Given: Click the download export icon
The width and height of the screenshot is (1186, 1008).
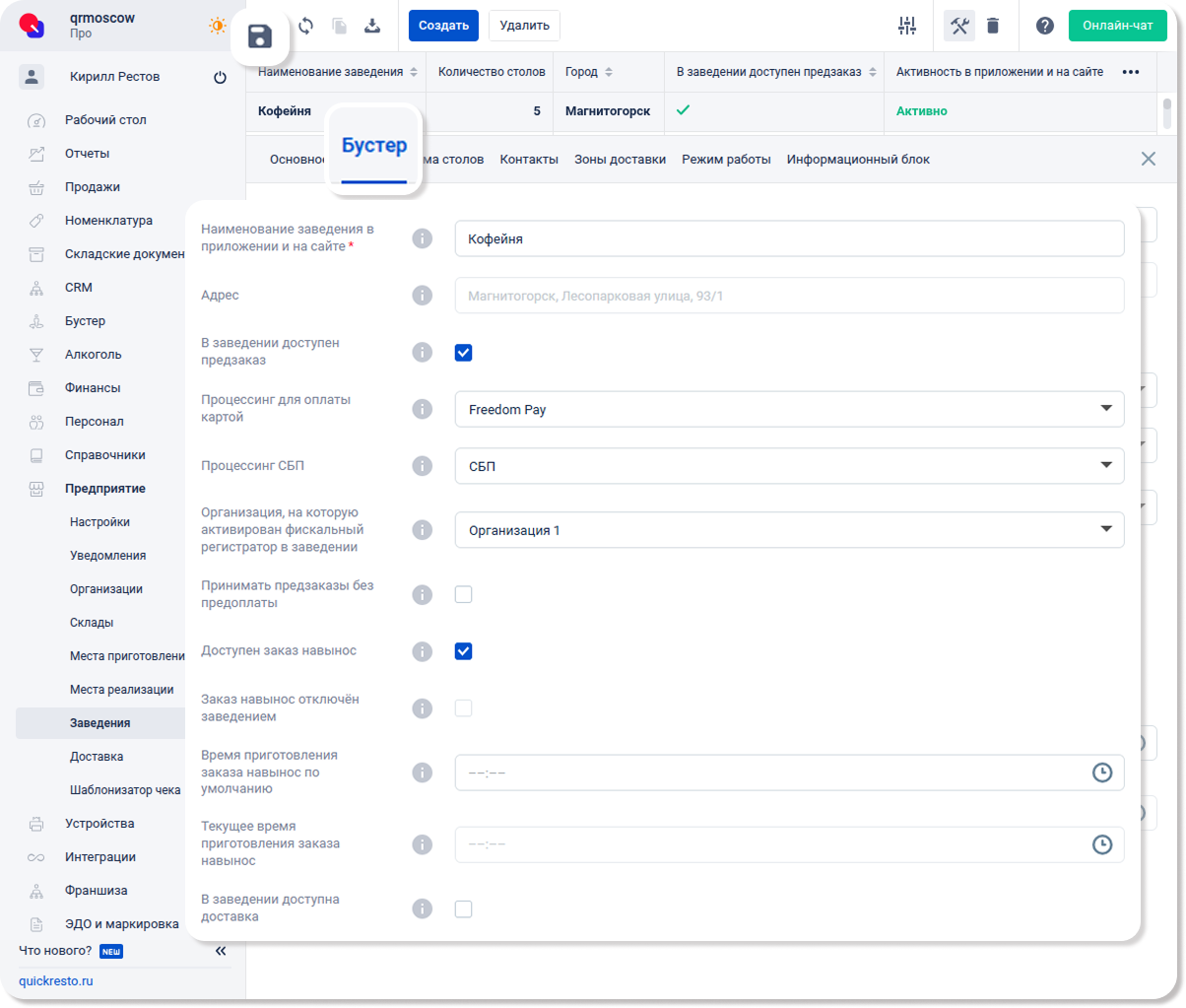Looking at the screenshot, I should (x=372, y=26).
